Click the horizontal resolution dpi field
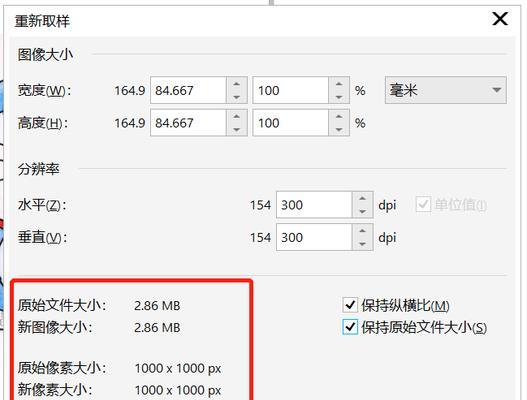Image resolution: width=527 pixels, height=400 pixels. point(314,205)
